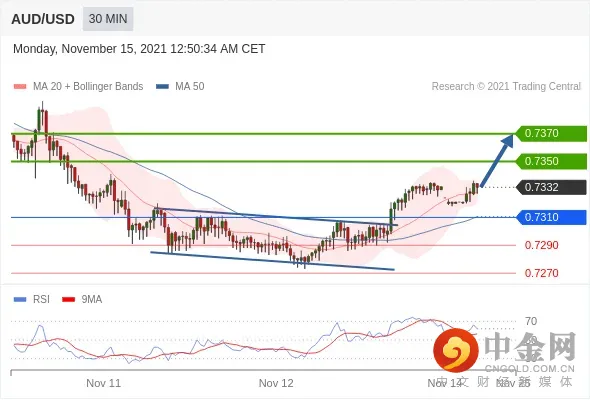The width and height of the screenshot is (590, 400).
Task: Click the 0.7350 resistance price tag
Action: (x=550, y=161)
